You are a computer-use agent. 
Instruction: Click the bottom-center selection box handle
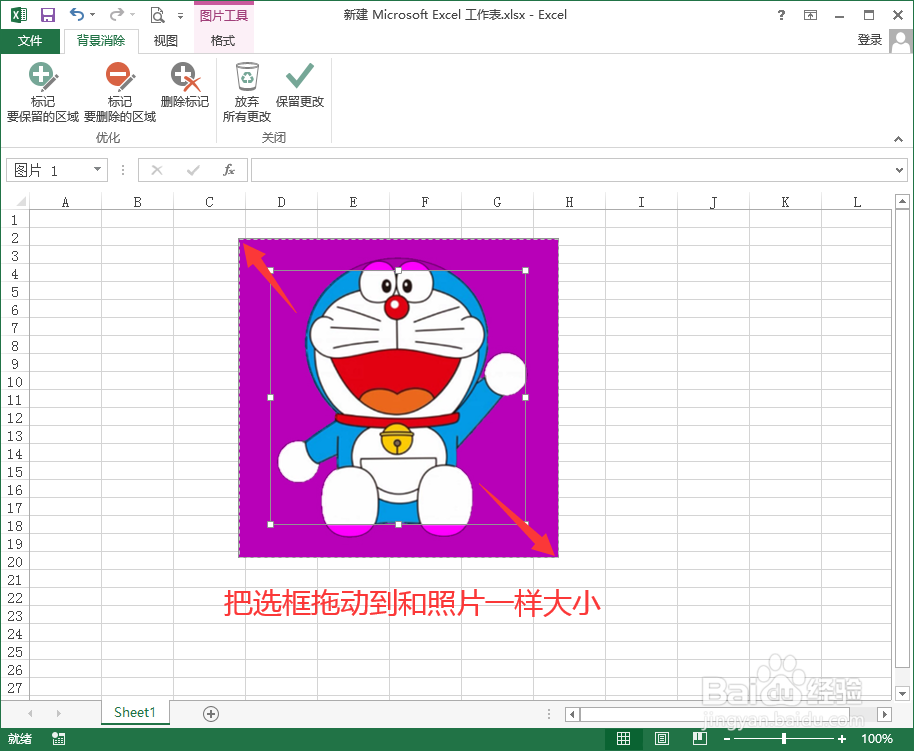point(398,525)
